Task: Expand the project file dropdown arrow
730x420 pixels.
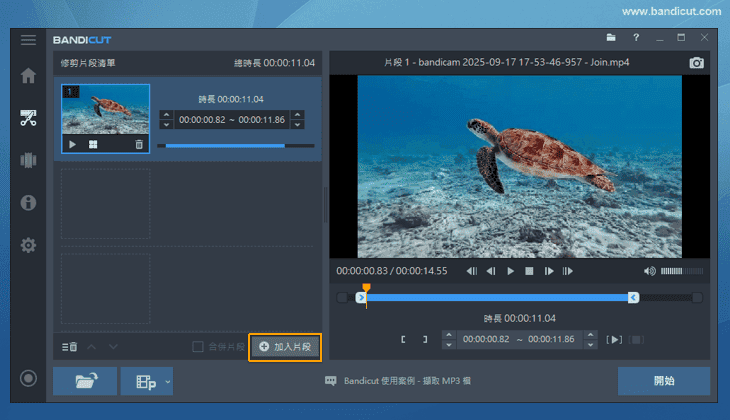Action: [x=168, y=381]
